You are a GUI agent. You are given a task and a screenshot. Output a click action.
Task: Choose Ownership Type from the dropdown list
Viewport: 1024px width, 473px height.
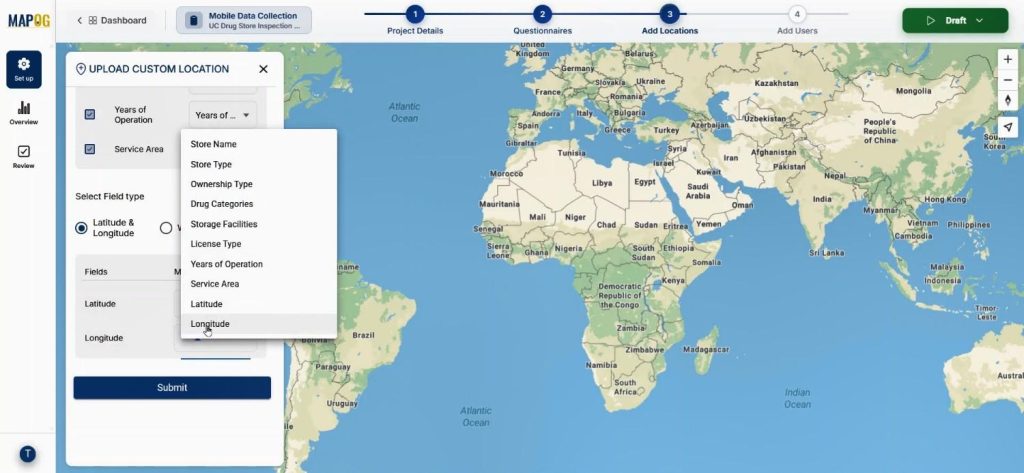tap(259, 184)
